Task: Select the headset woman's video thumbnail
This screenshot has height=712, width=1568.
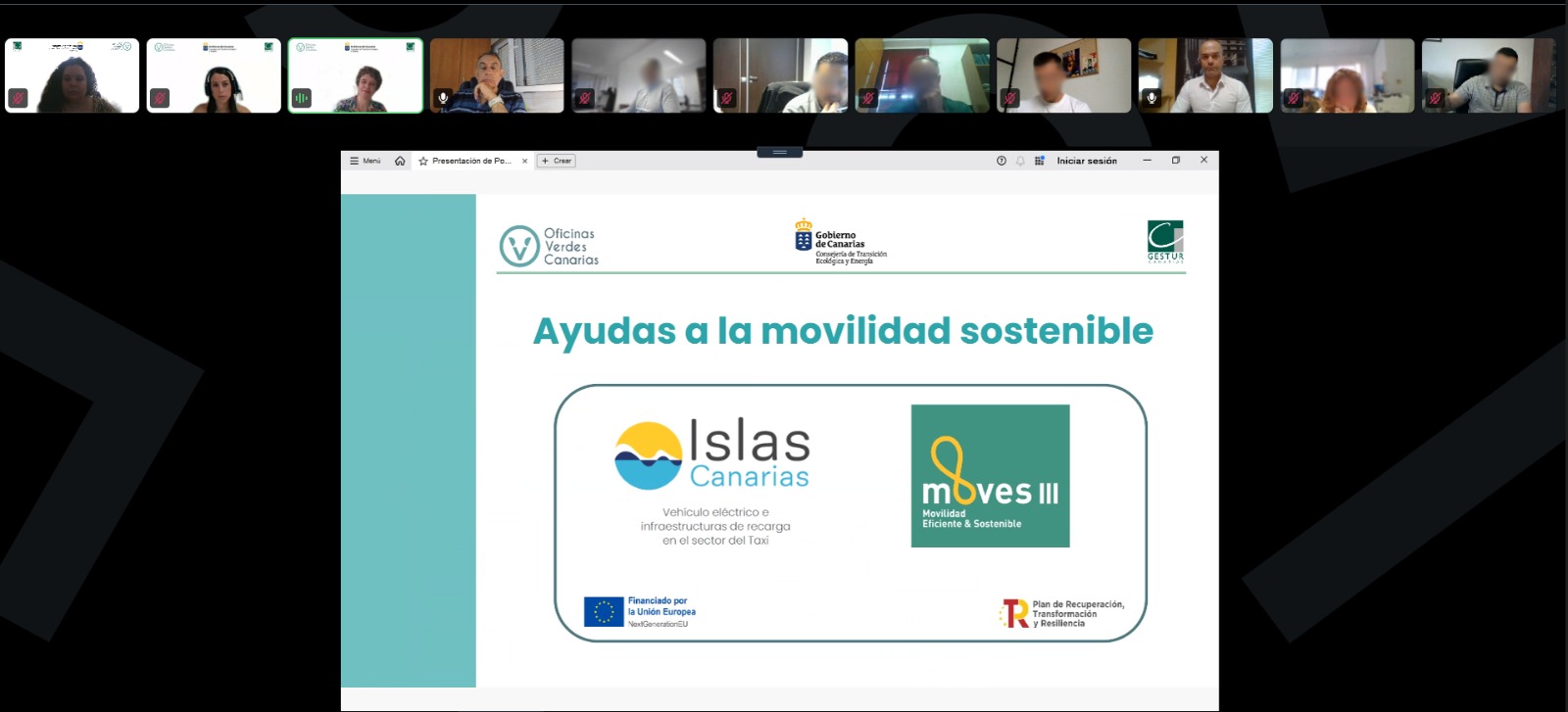Action: coord(214,75)
